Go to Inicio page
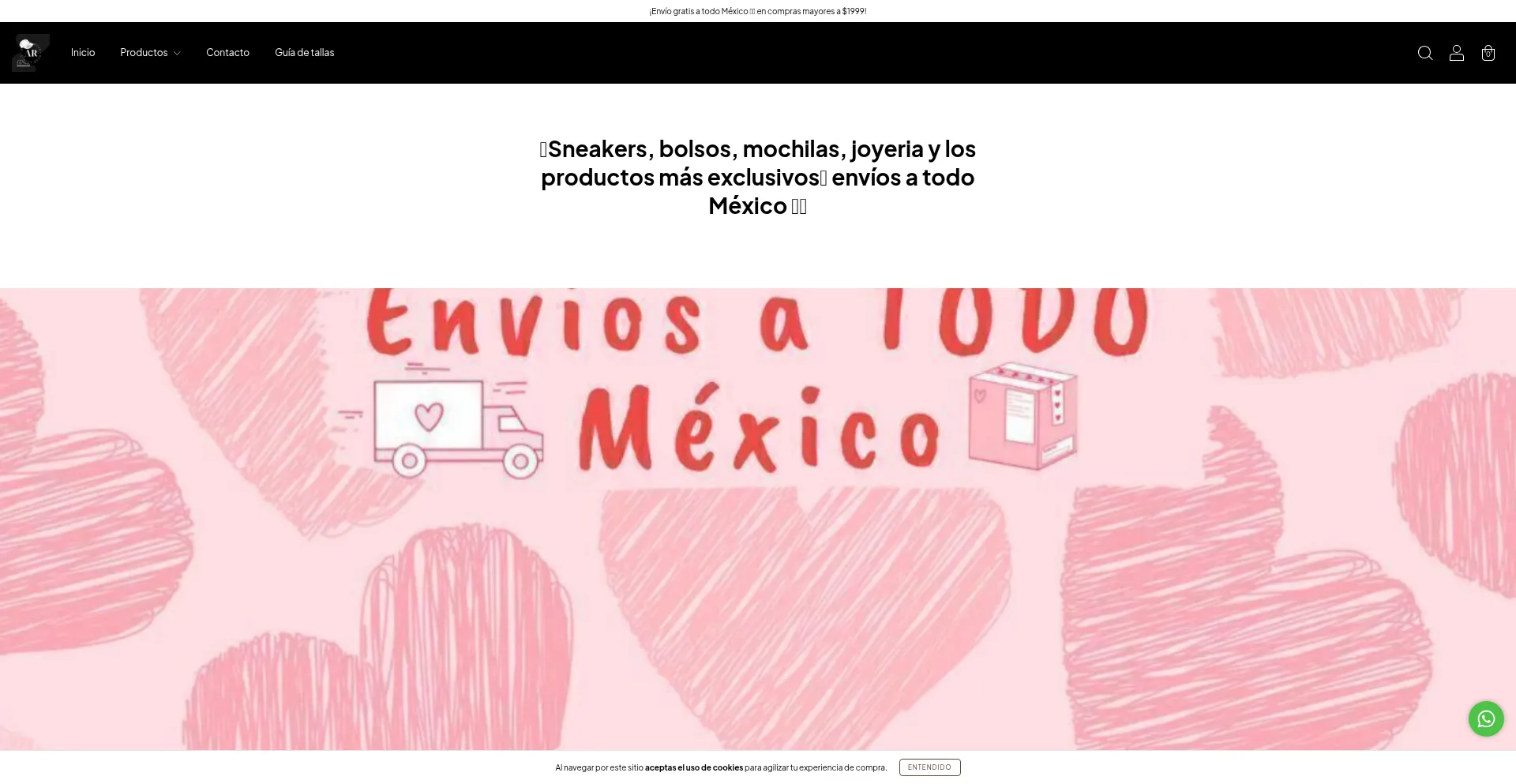 tap(83, 53)
